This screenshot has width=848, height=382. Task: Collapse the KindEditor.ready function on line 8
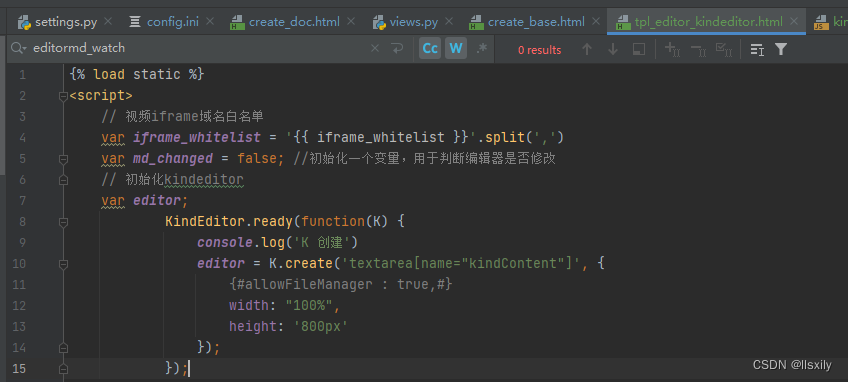coord(63,222)
